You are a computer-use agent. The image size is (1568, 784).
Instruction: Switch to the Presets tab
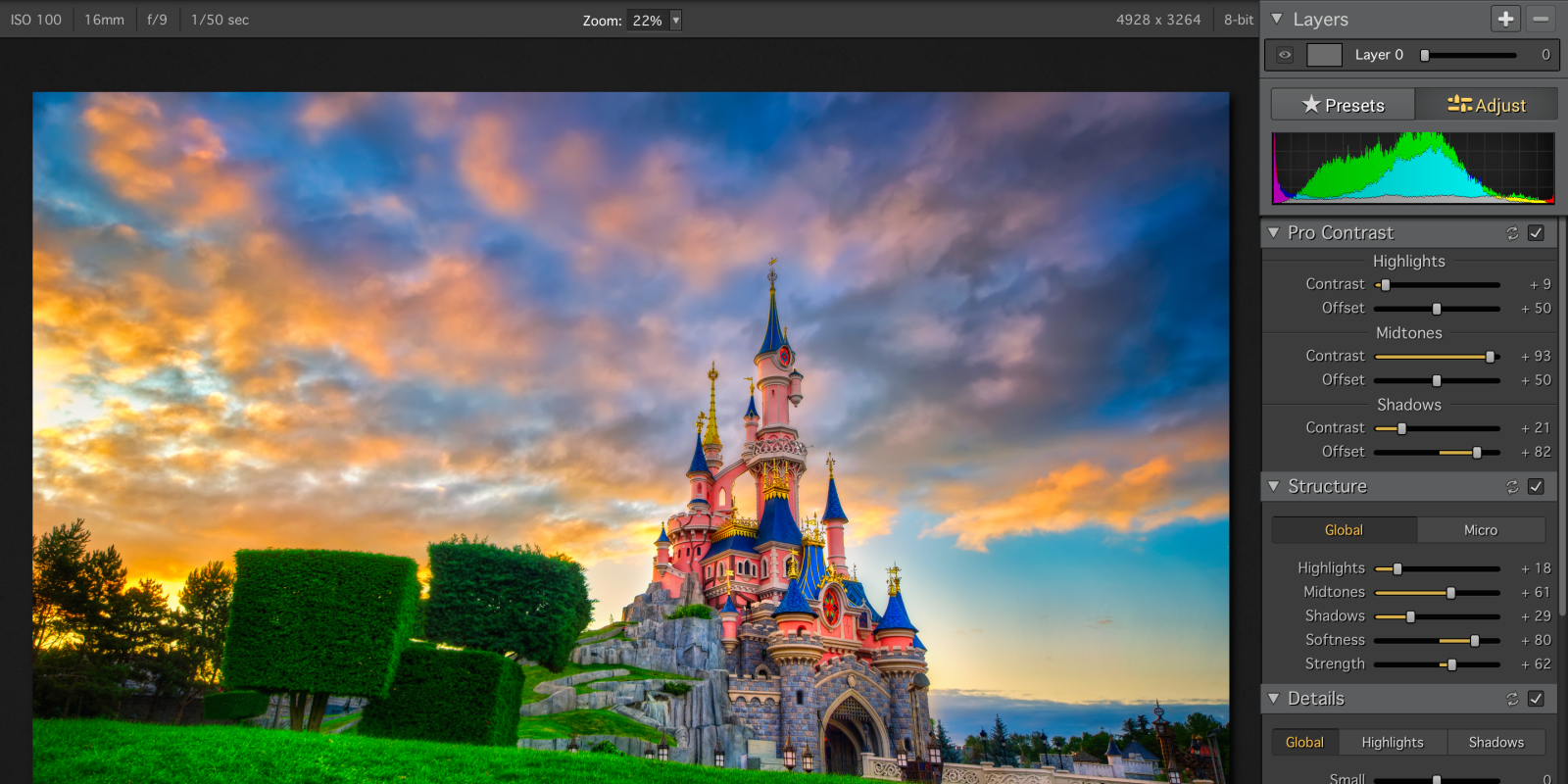[x=1343, y=105]
